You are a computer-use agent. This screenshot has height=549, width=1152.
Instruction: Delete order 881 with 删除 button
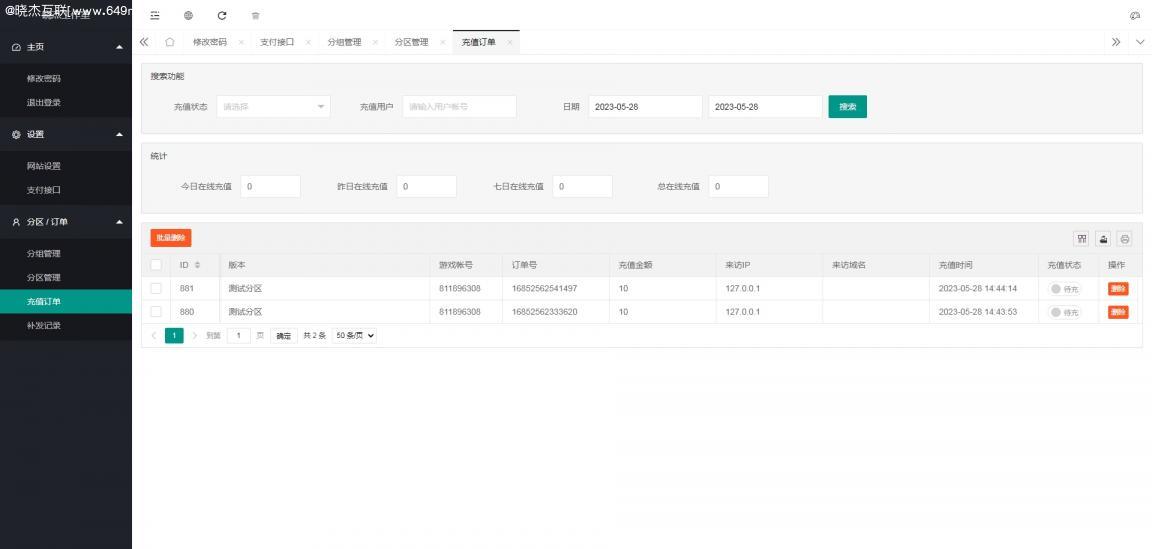pos(1118,289)
